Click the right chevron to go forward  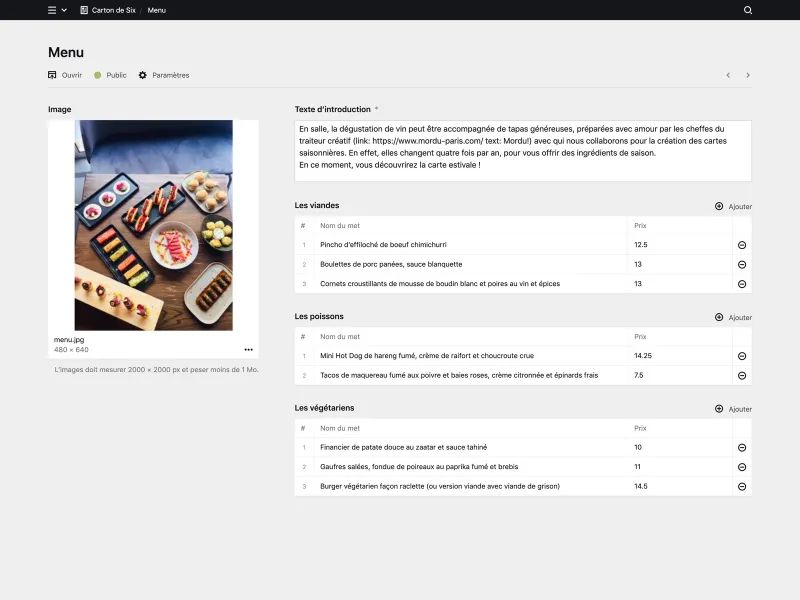[x=748, y=74]
